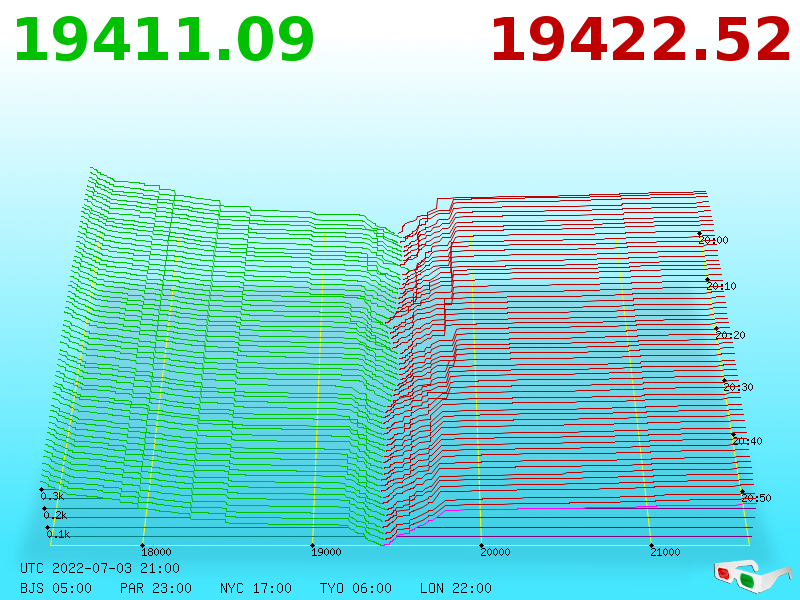Click the 20:30 time axis marker
This screenshot has height=600, width=800.
coord(738,387)
